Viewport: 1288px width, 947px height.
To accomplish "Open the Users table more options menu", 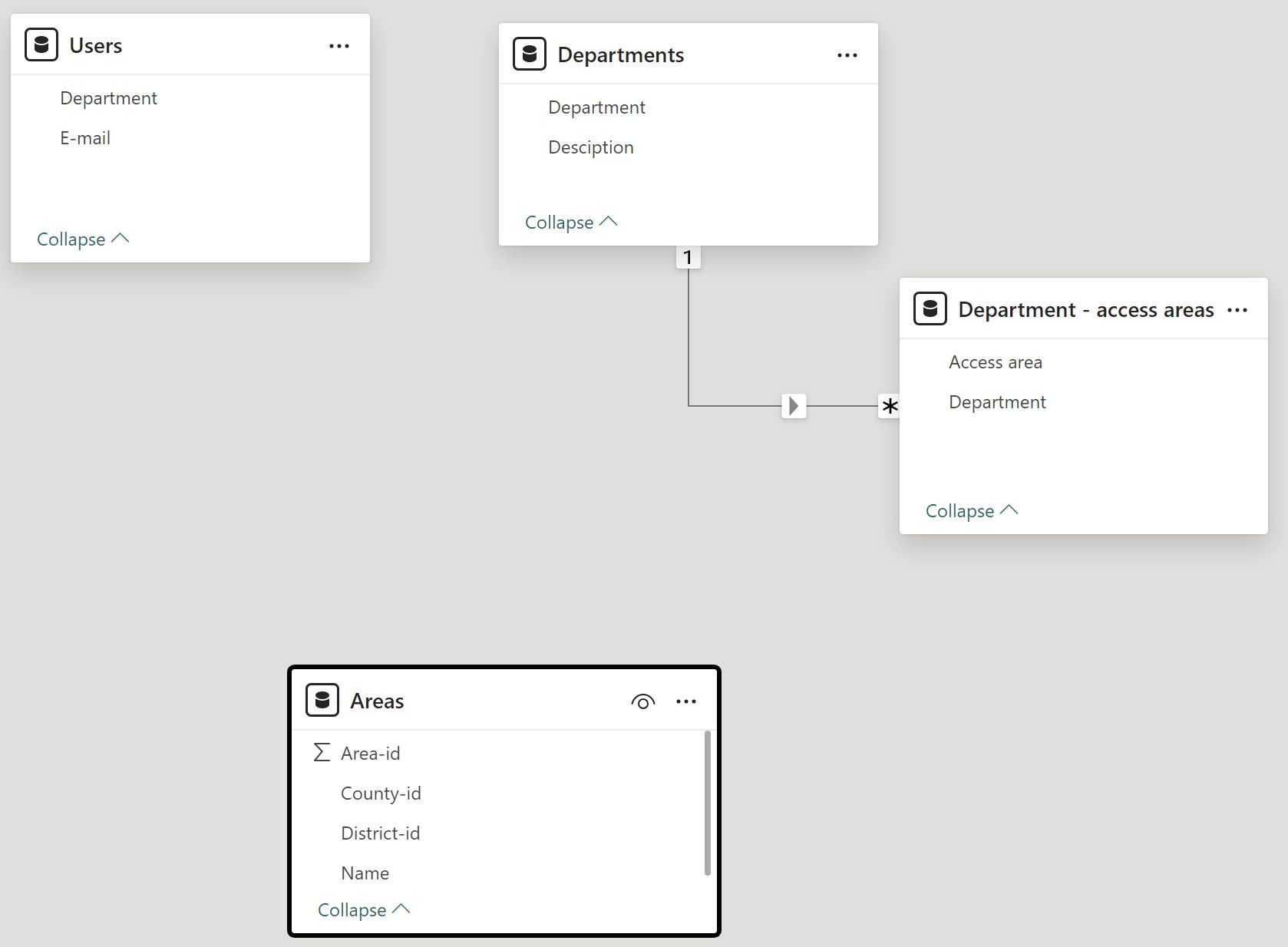I will pyautogui.click(x=339, y=46).
